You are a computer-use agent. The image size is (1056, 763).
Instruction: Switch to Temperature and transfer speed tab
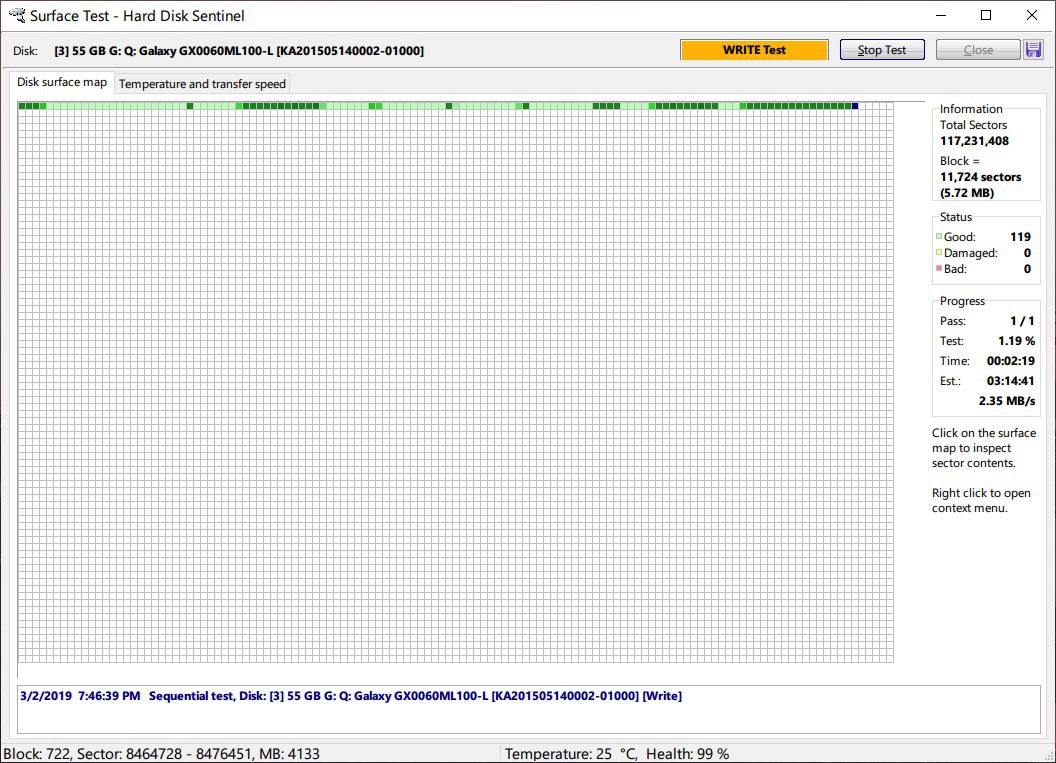click(x=202, y=84)
